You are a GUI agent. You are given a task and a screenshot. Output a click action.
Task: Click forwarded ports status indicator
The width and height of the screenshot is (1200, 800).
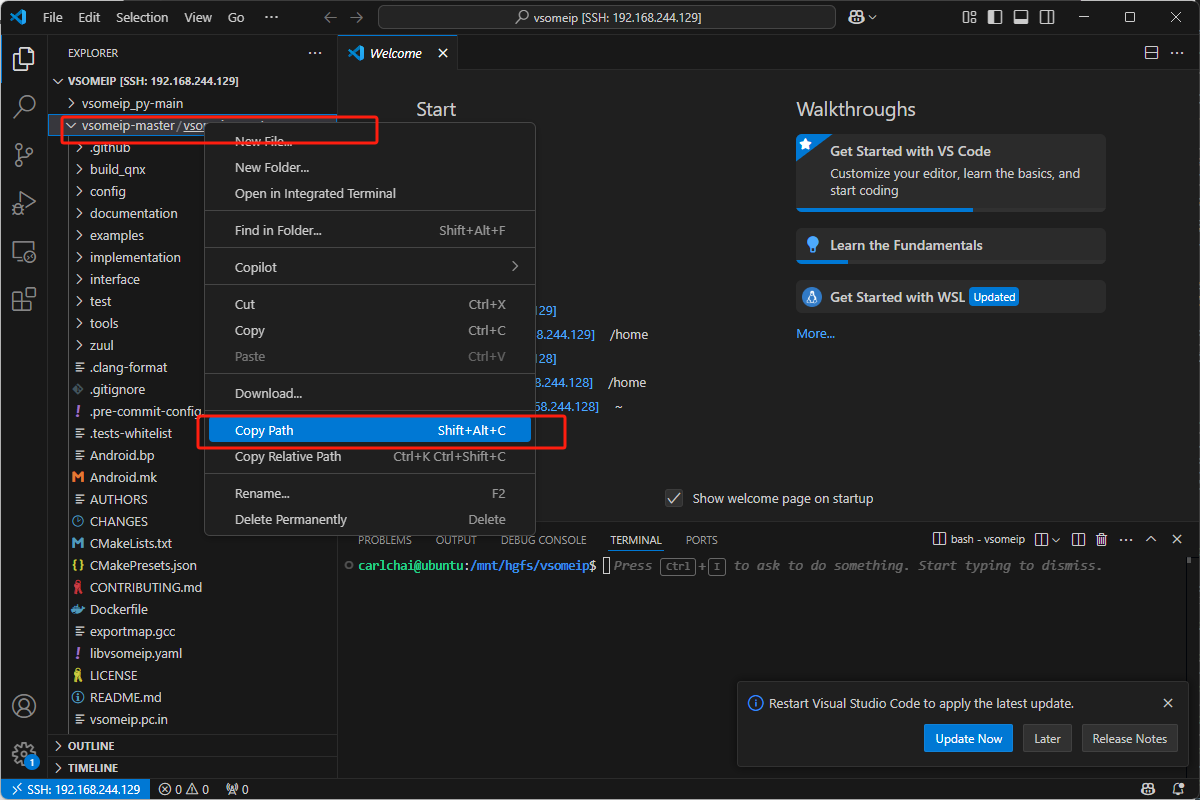click(x=237, y=789)
